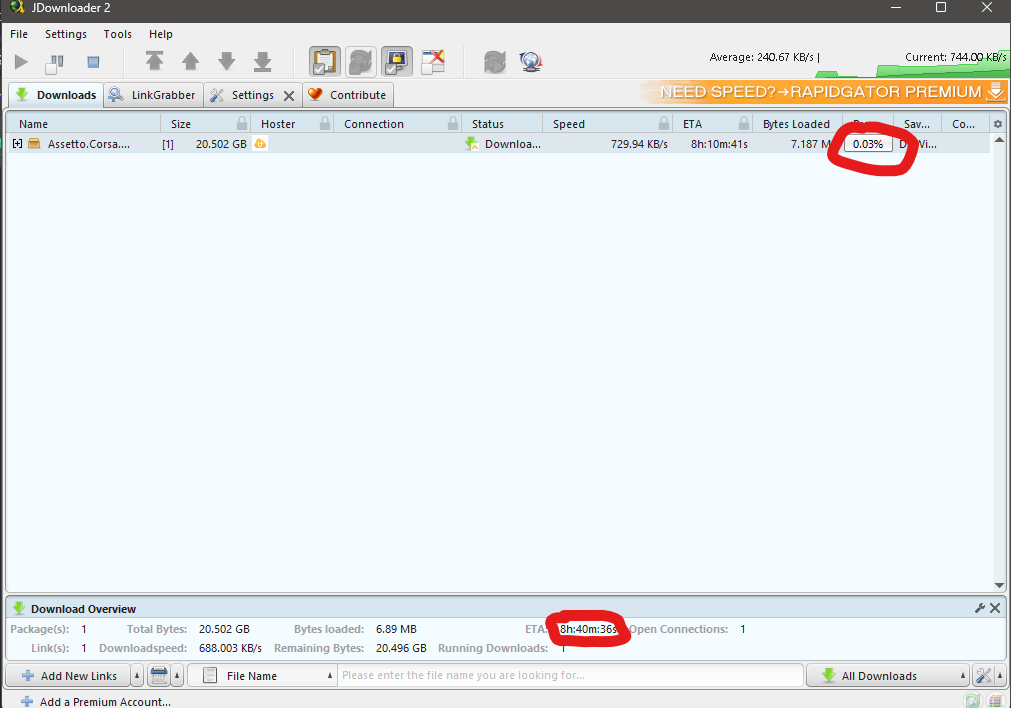Open column settings gear in table header

pyautogui.click(x=998, y=124)
